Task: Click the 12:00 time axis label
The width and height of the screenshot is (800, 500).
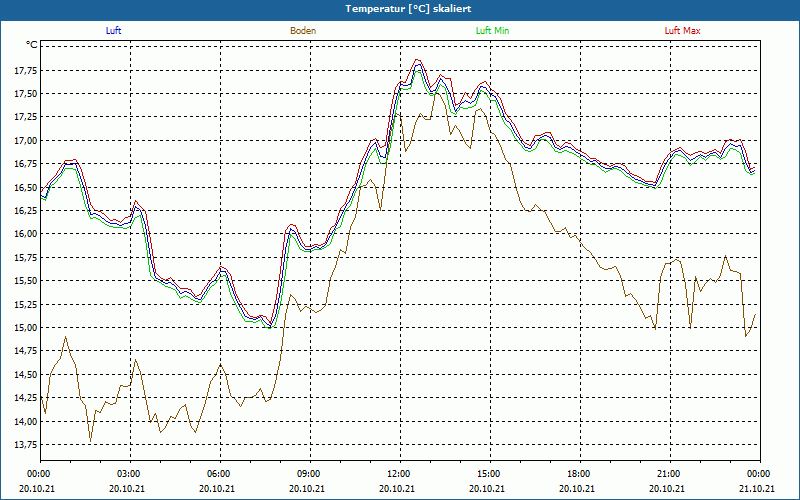Action: 398,474
